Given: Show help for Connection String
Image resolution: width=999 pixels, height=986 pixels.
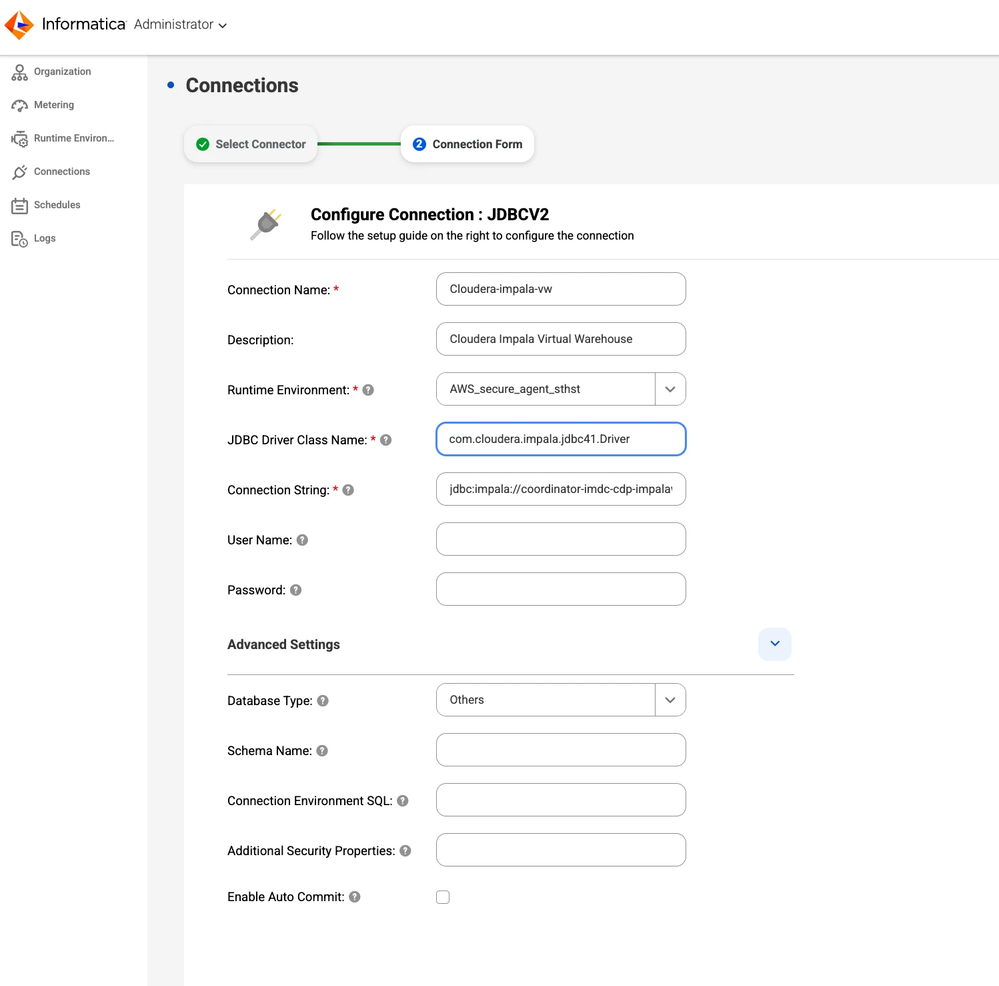Looking at the screenshot, I should [348, 490].
